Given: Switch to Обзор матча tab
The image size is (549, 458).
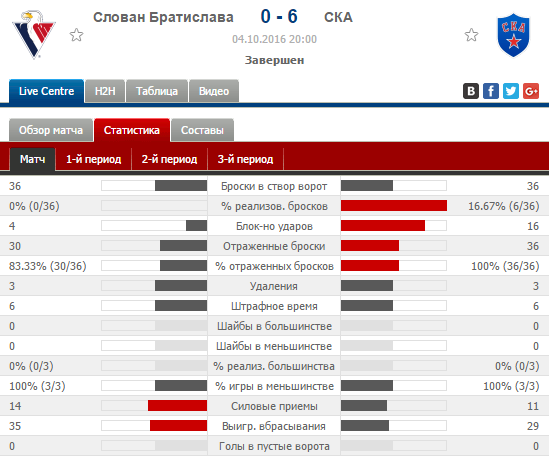Looking at the screenshot, I should [x=51, y=130].
